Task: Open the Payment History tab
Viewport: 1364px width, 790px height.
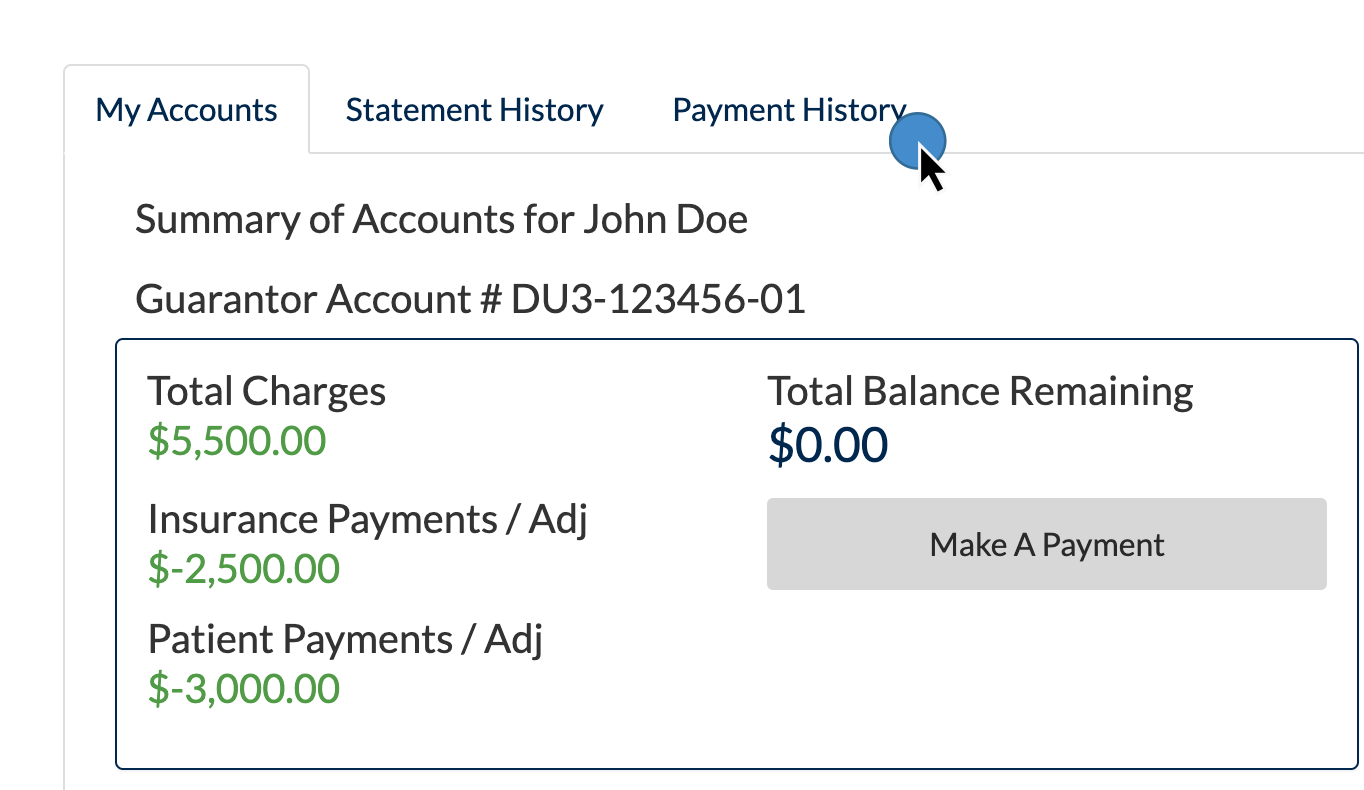Action: (x=788, y=110)
